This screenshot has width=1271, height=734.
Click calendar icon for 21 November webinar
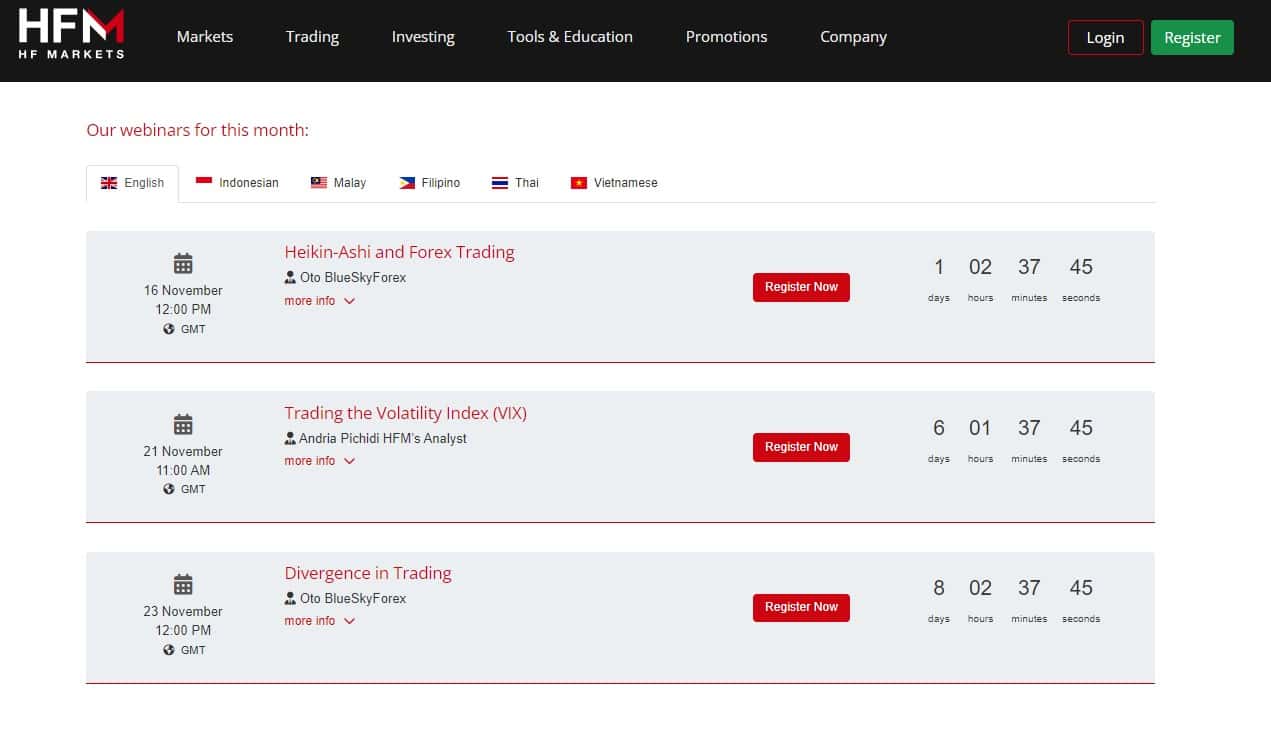183,424
